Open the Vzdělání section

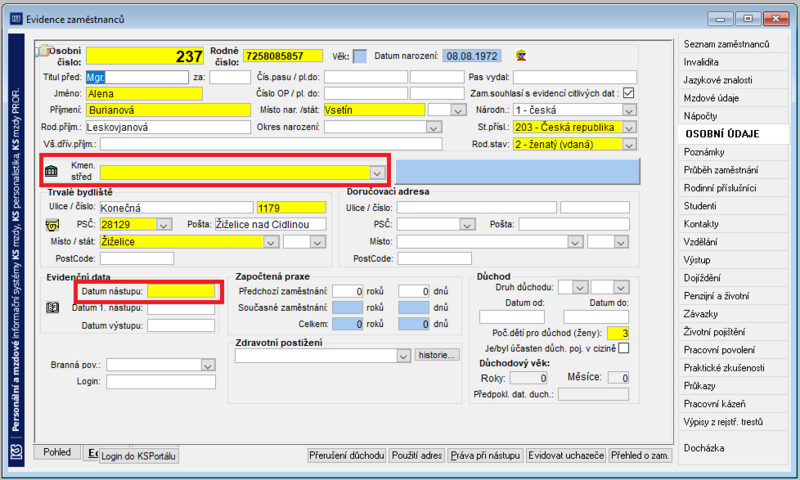click(700, 242)
